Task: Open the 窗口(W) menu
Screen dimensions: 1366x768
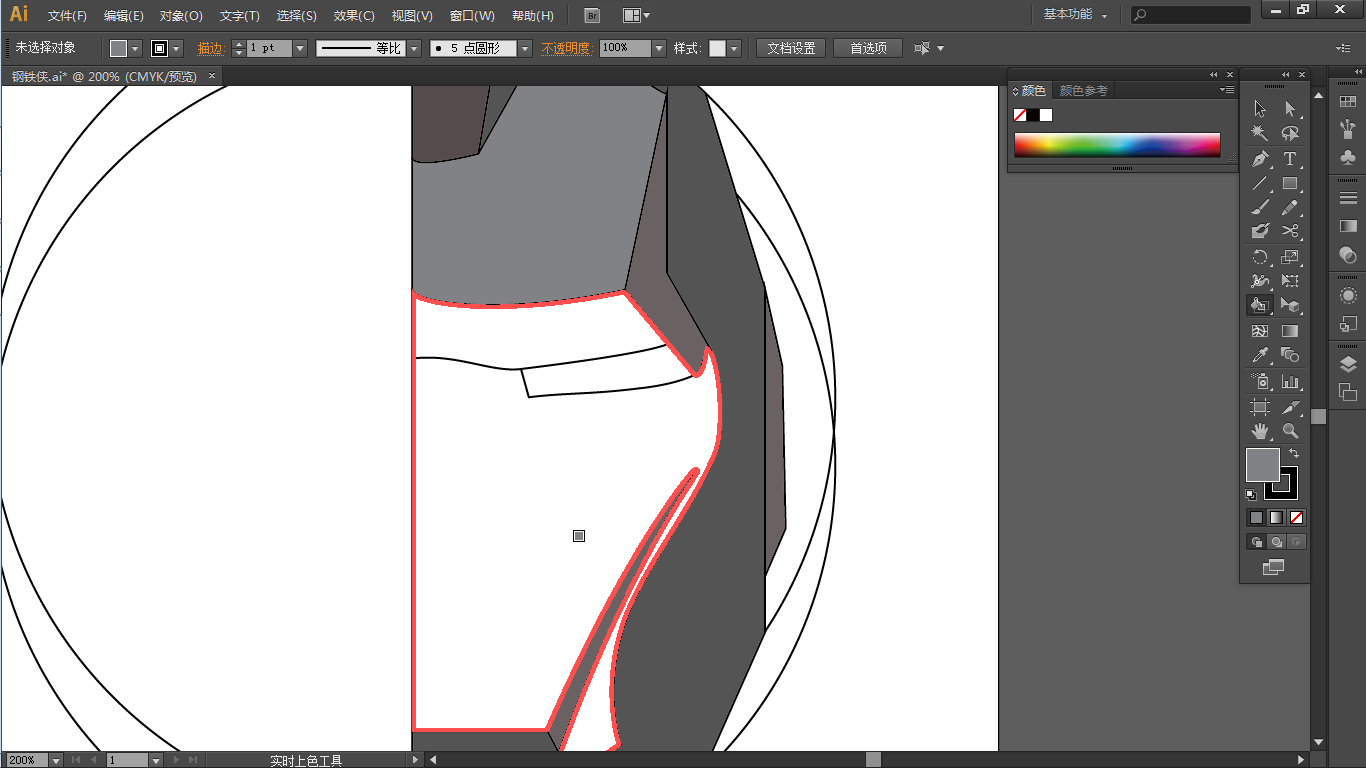Action: (472, 16)
